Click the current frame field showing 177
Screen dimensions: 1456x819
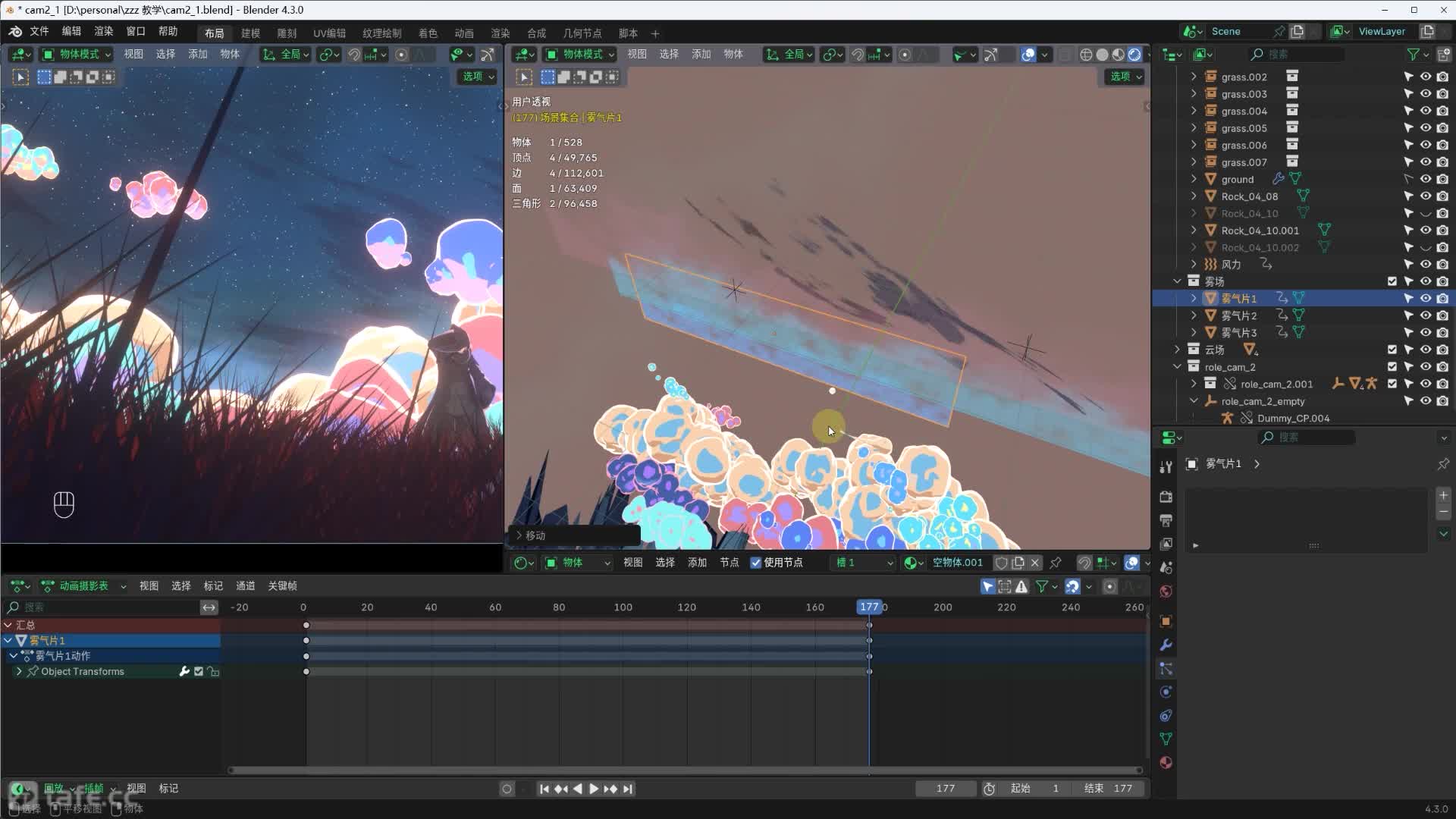(x=945, y=789)
